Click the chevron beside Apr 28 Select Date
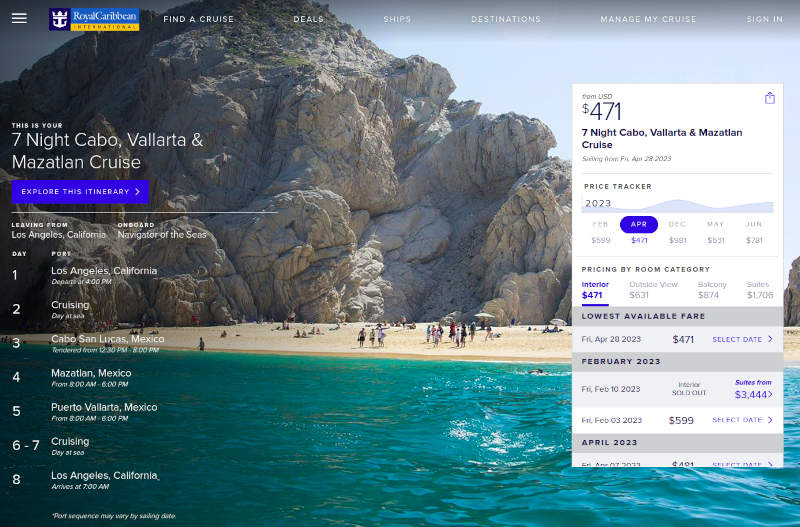Image resolution: width=800 pixels, height=527 pixels. point(770,339)
